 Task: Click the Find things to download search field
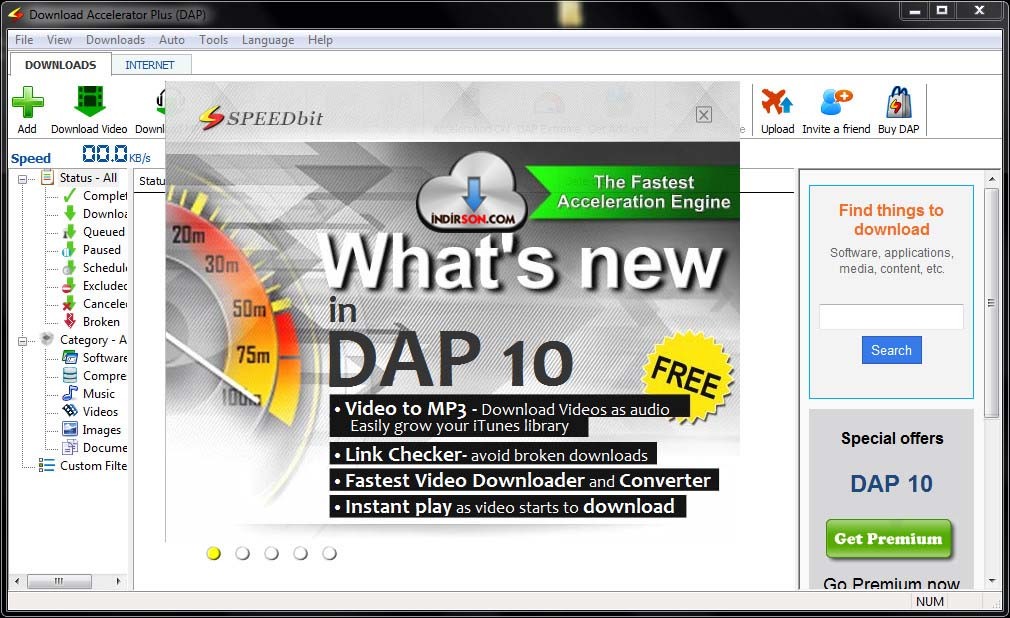pyautogui.click(x=891, y=317)
